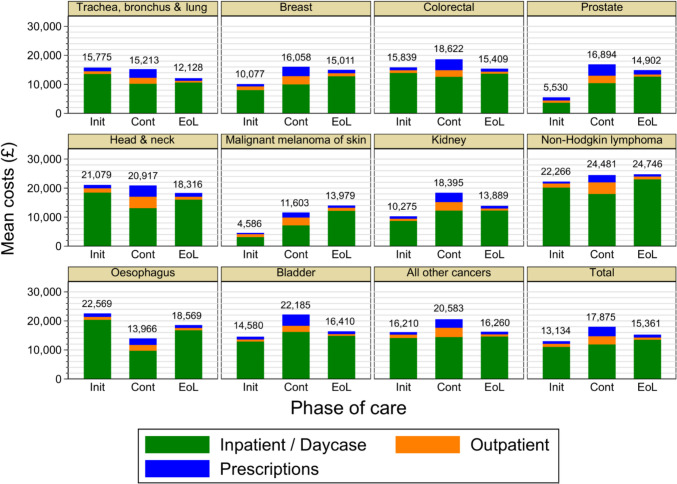Click the Head & neck EoL bar
This screenshot has width=677, height=484.
pos(188,219)
